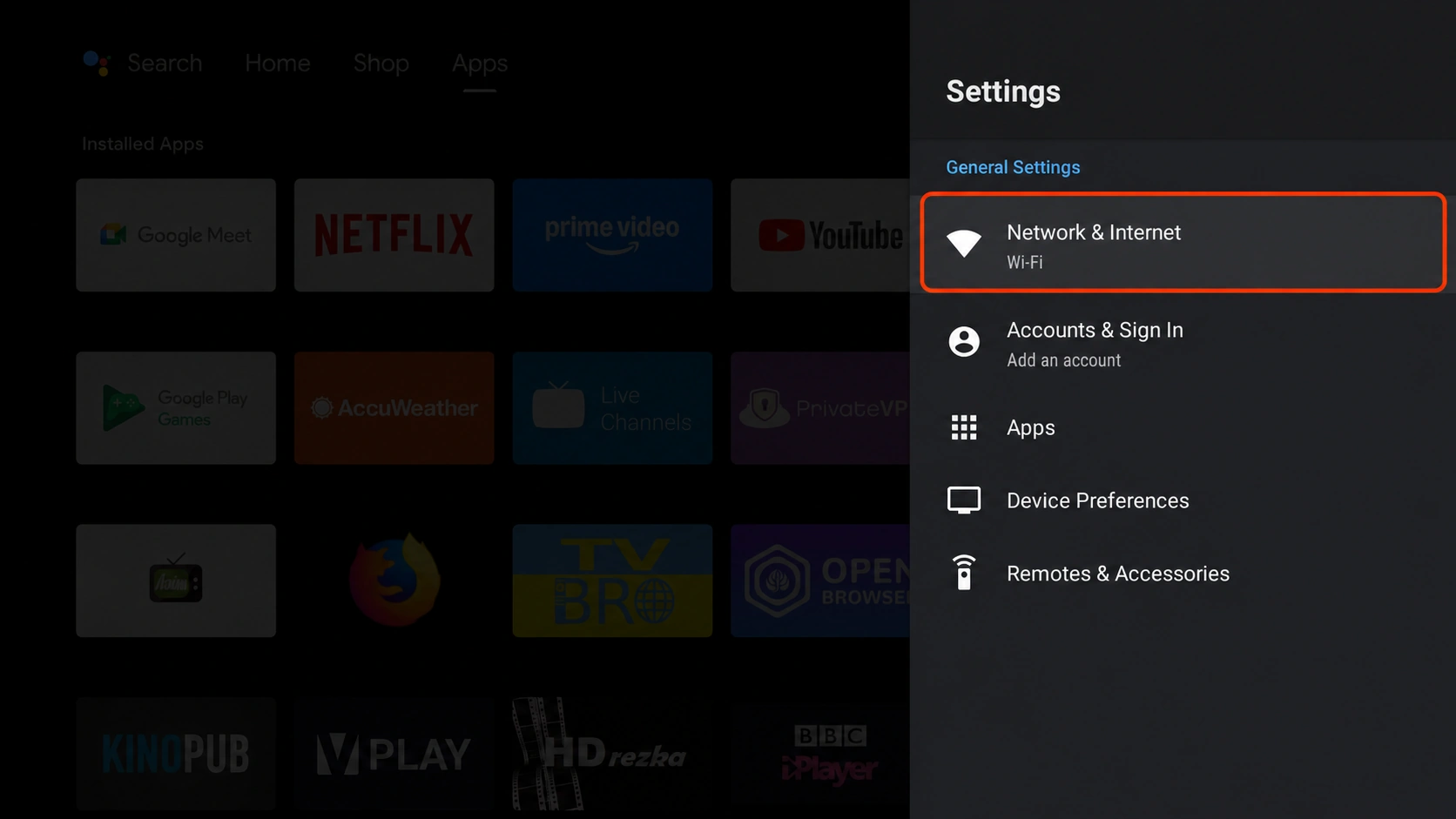Click the Wi-Fi signal icon
Viewport: 1456px width, 819px height.
[964, 243]
